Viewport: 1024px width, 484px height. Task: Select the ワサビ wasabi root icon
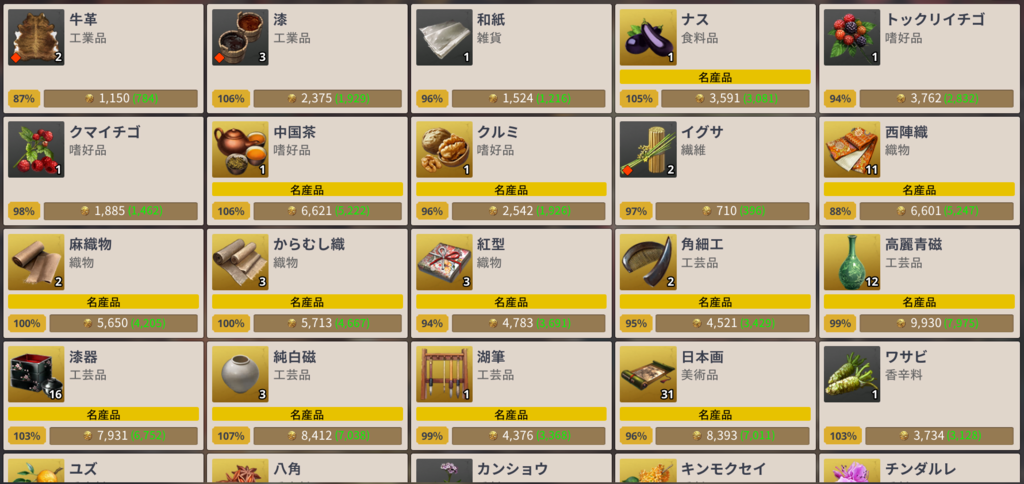[x=852, y=374]
